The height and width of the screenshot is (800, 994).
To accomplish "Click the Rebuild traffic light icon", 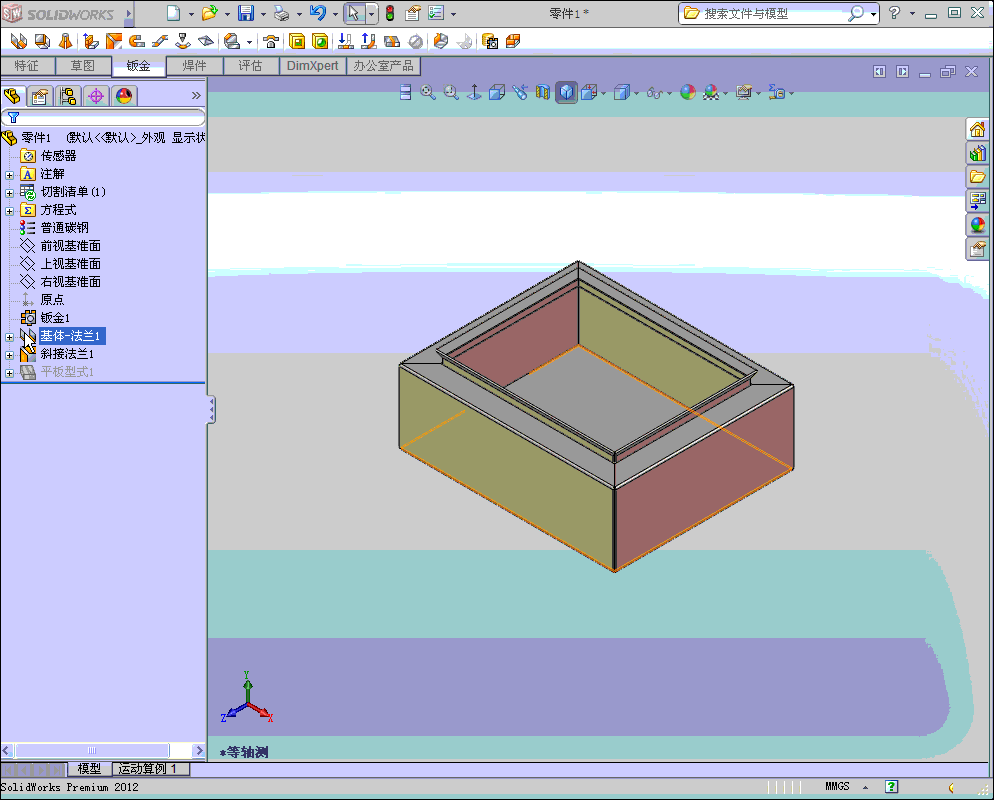I will coord(390,13).
